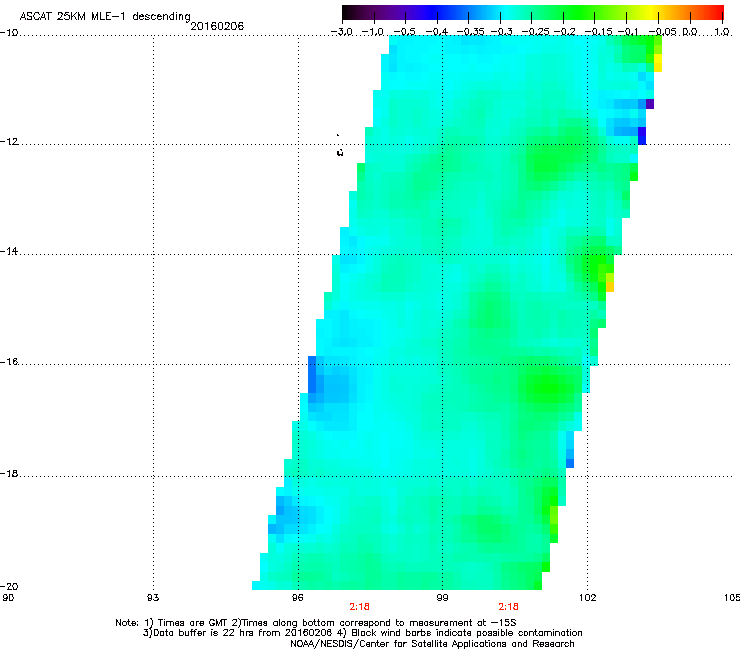The image size is (740, 650).
Task: Click the 'Data buffer is 22 hrs' note
Action: pyautogui.click(x=205, y=633)
